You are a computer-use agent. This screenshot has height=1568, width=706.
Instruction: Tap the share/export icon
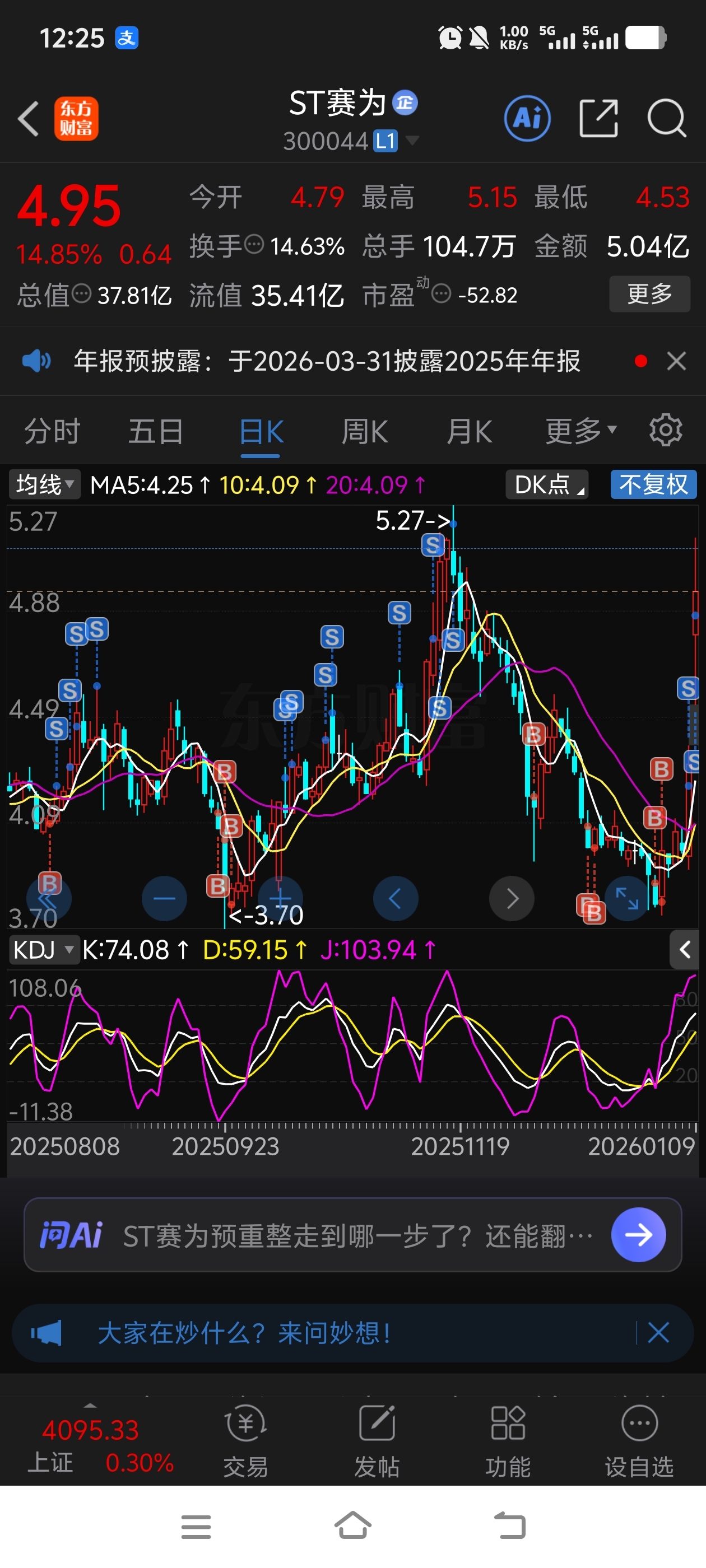pos(598,118)
